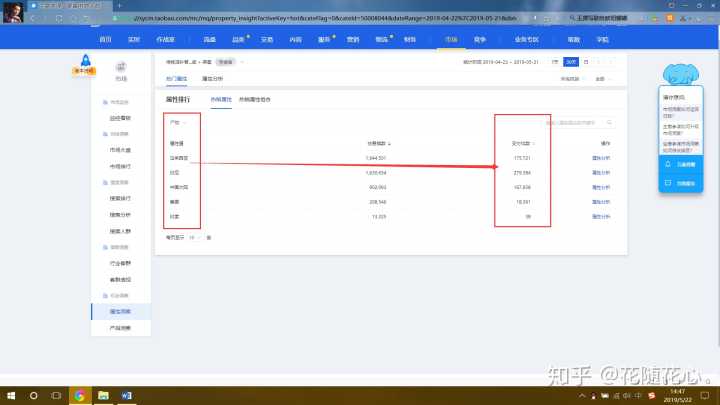This screenshot has height=405, width=720.
Task: Select the 热销属性 sub-tab
Action: point(221,99)
